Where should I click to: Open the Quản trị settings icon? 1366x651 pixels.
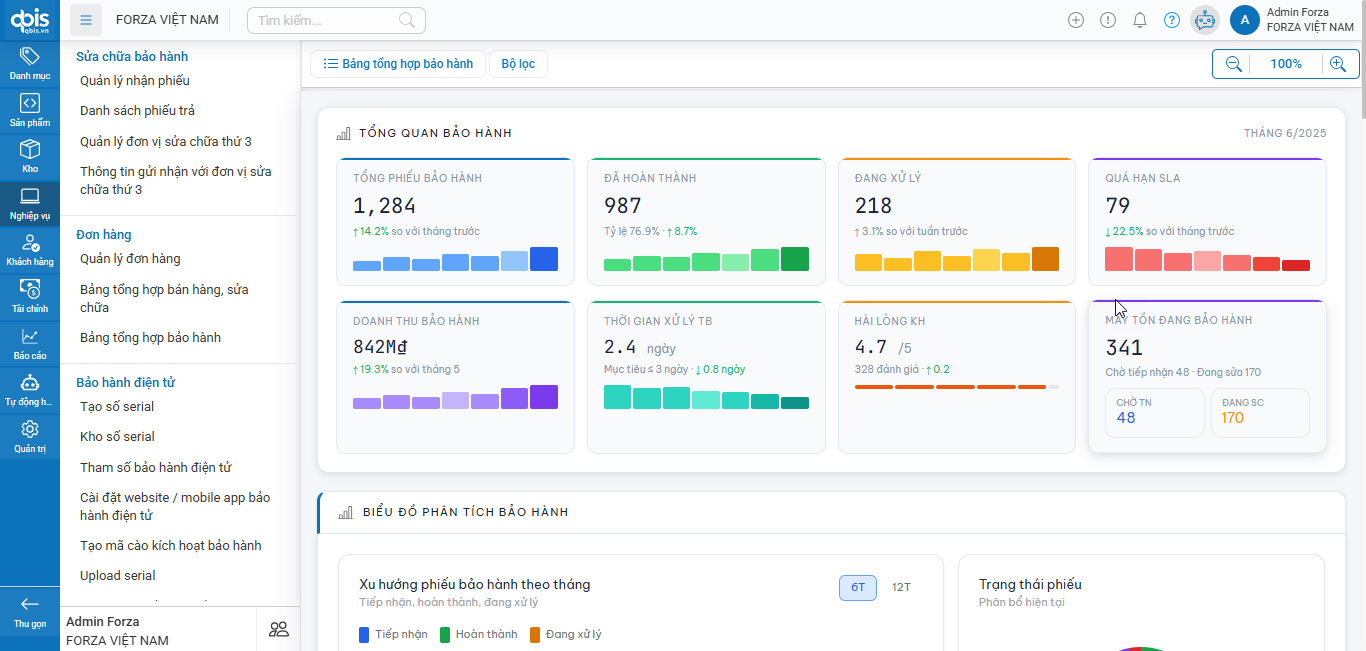click(x=29, y=434)
